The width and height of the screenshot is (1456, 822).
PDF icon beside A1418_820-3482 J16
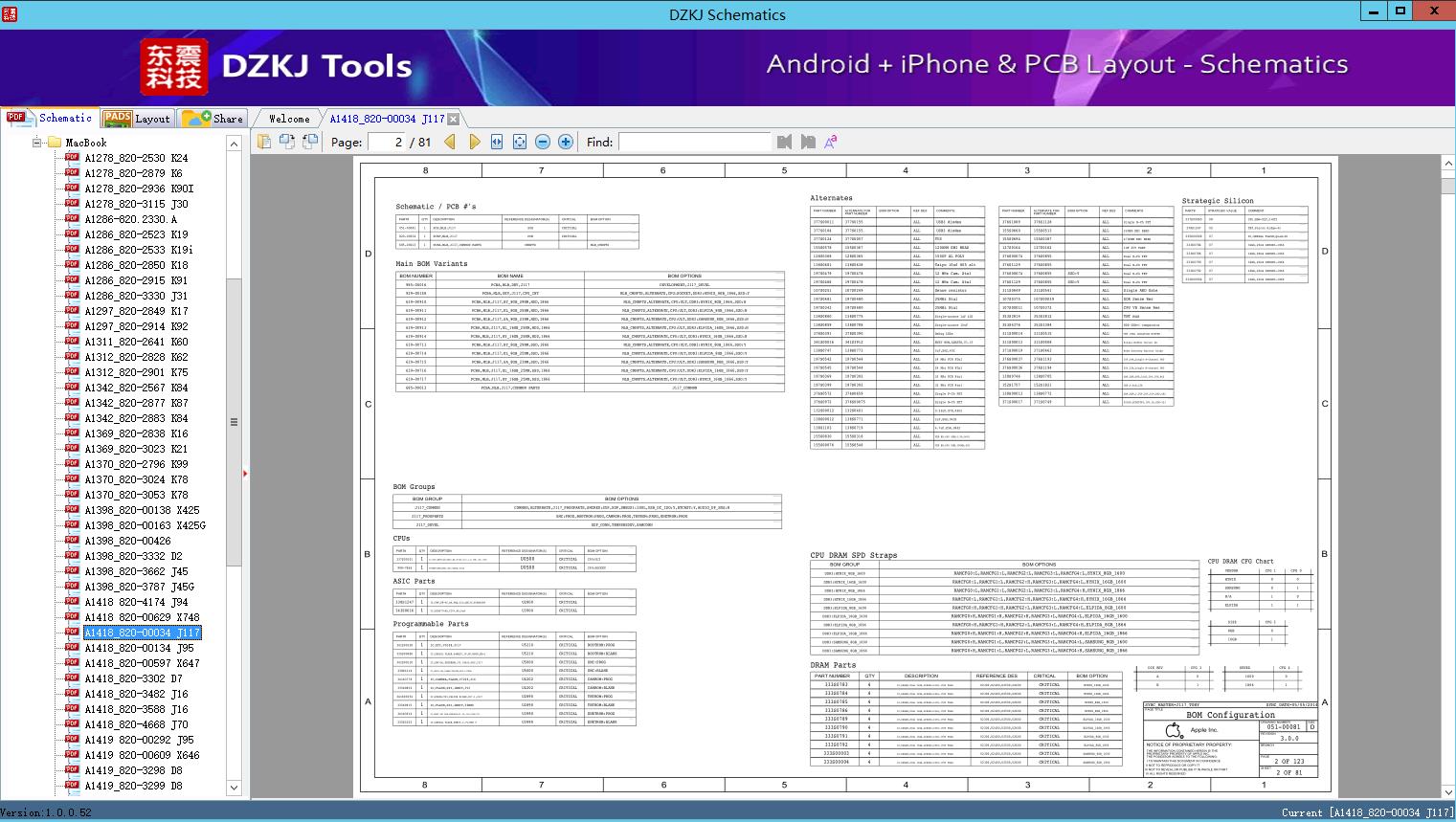point(72,693)
